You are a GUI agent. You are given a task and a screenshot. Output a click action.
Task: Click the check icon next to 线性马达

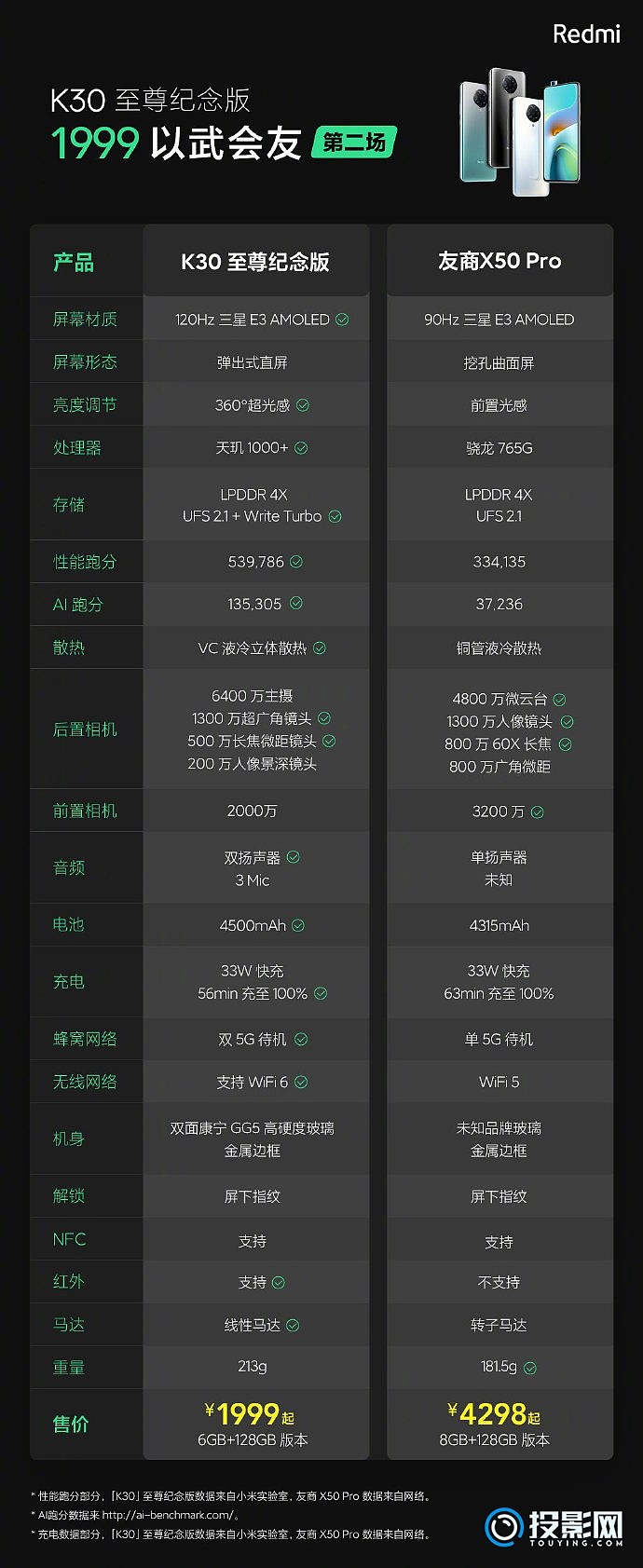coord(293,1326)
